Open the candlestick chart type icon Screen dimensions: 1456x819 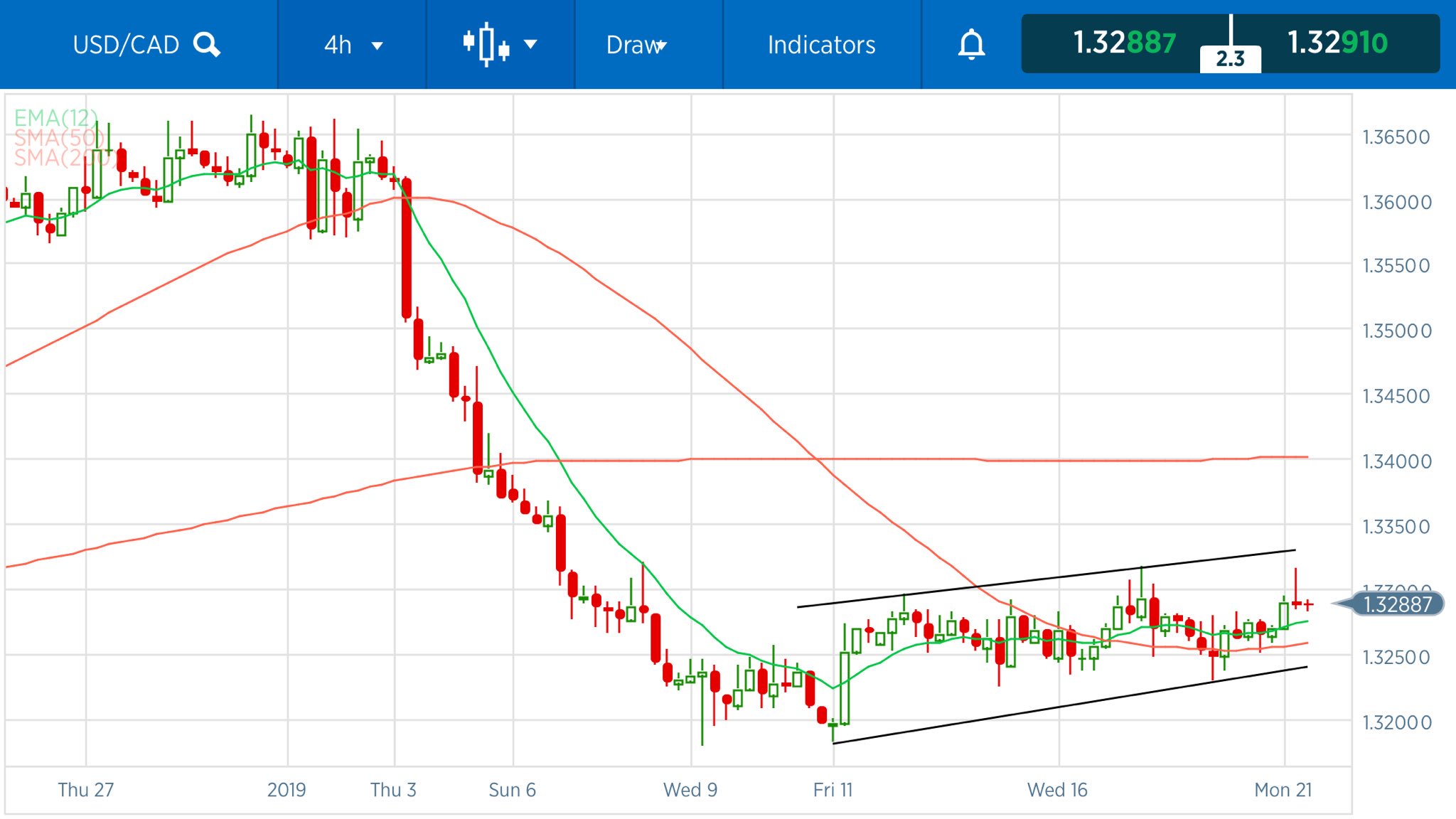pyautogui.click(x=486, y=44)
